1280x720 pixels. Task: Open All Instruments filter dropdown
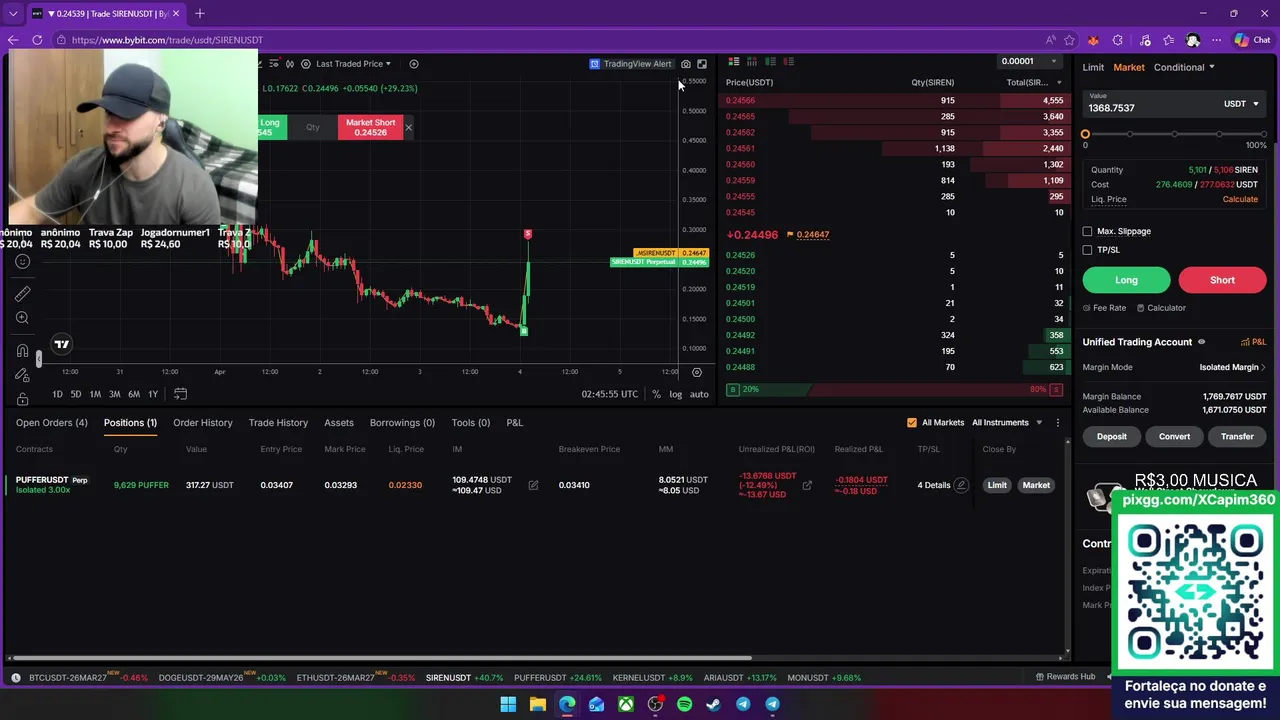click(x=1007, y=423)
